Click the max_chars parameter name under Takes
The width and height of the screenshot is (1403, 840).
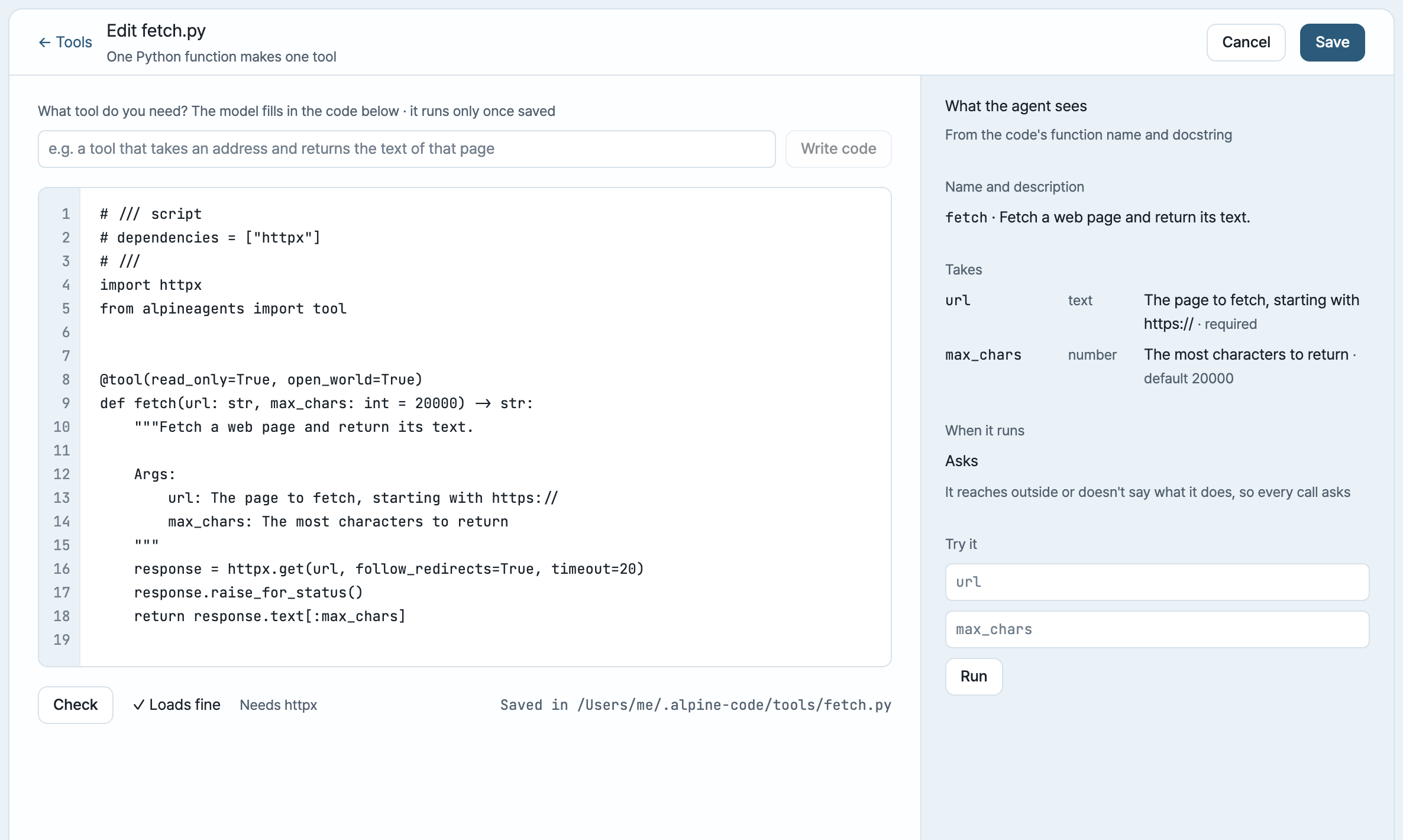983,355
